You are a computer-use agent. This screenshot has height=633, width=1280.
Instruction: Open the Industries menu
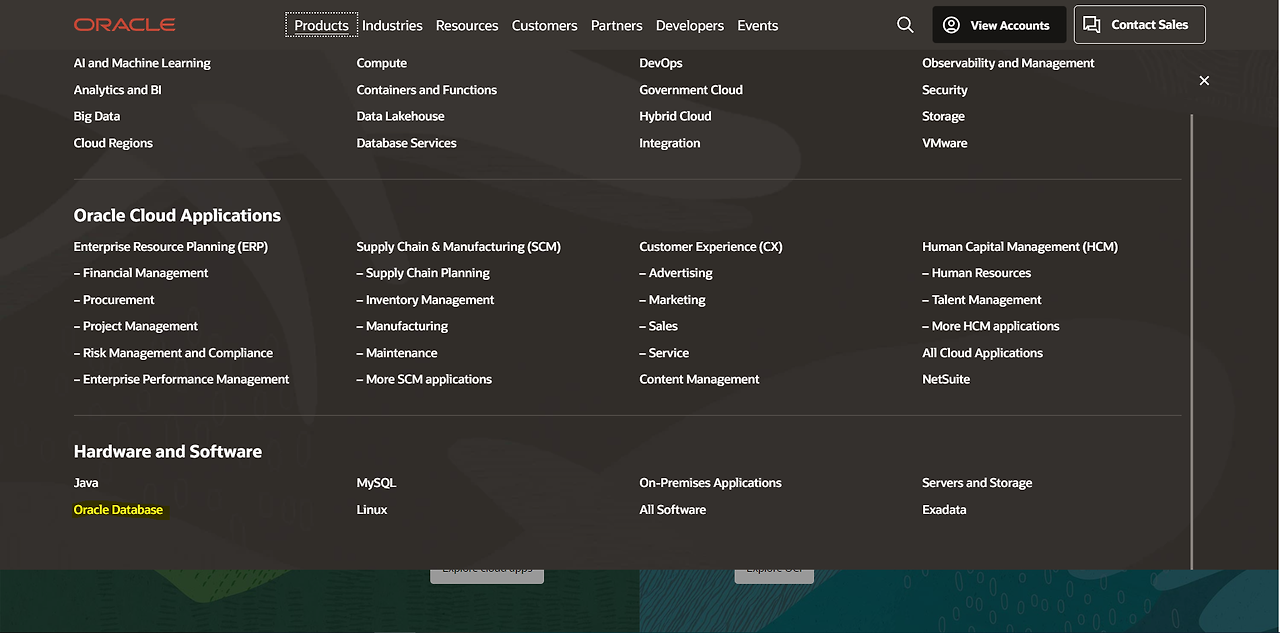point(392,26)
